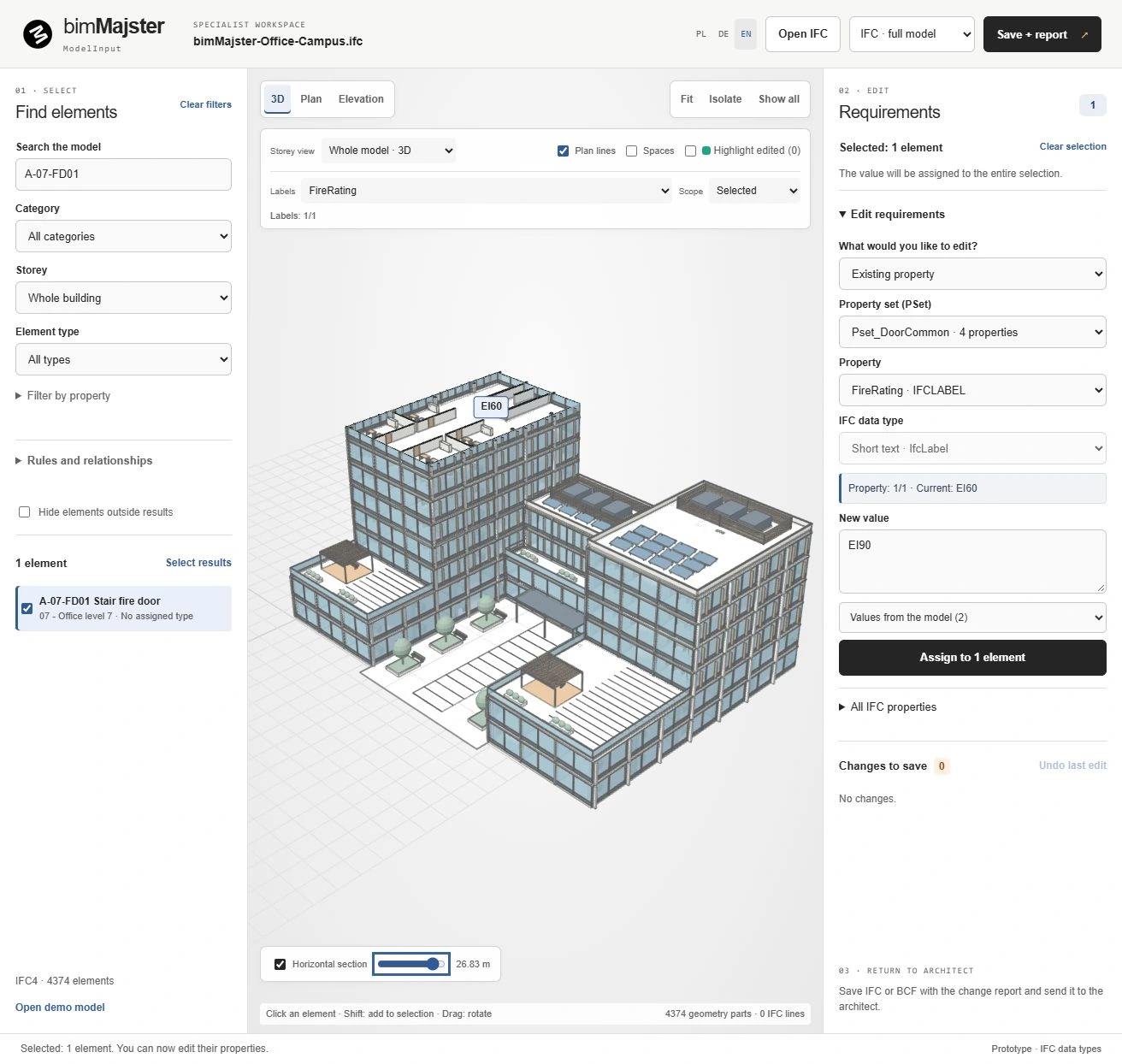The width and height of the screenshot is (1122, 1064).
Task: Uncheck the A-07-FD01 Stair fire door result
Action: (27, 608)
